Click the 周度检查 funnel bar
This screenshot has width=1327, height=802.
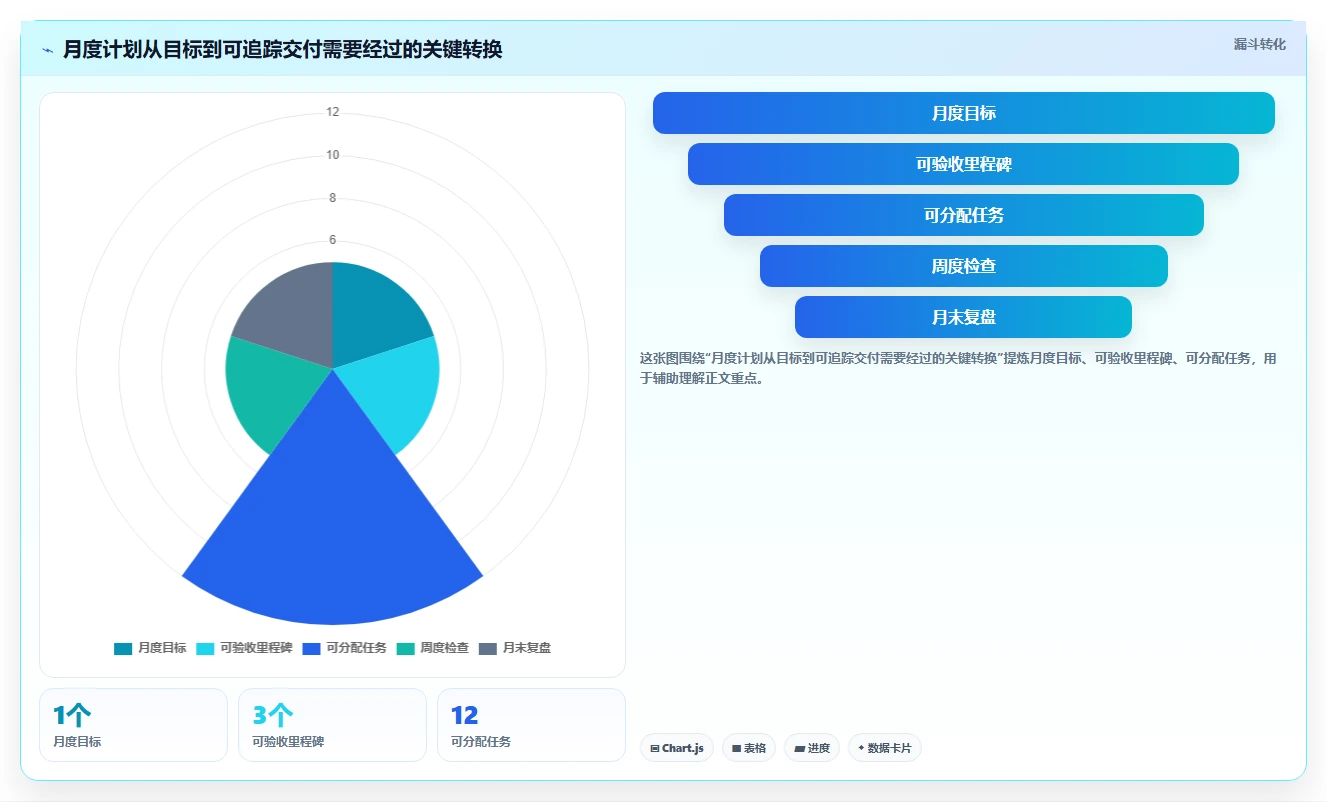pos(964,266)
